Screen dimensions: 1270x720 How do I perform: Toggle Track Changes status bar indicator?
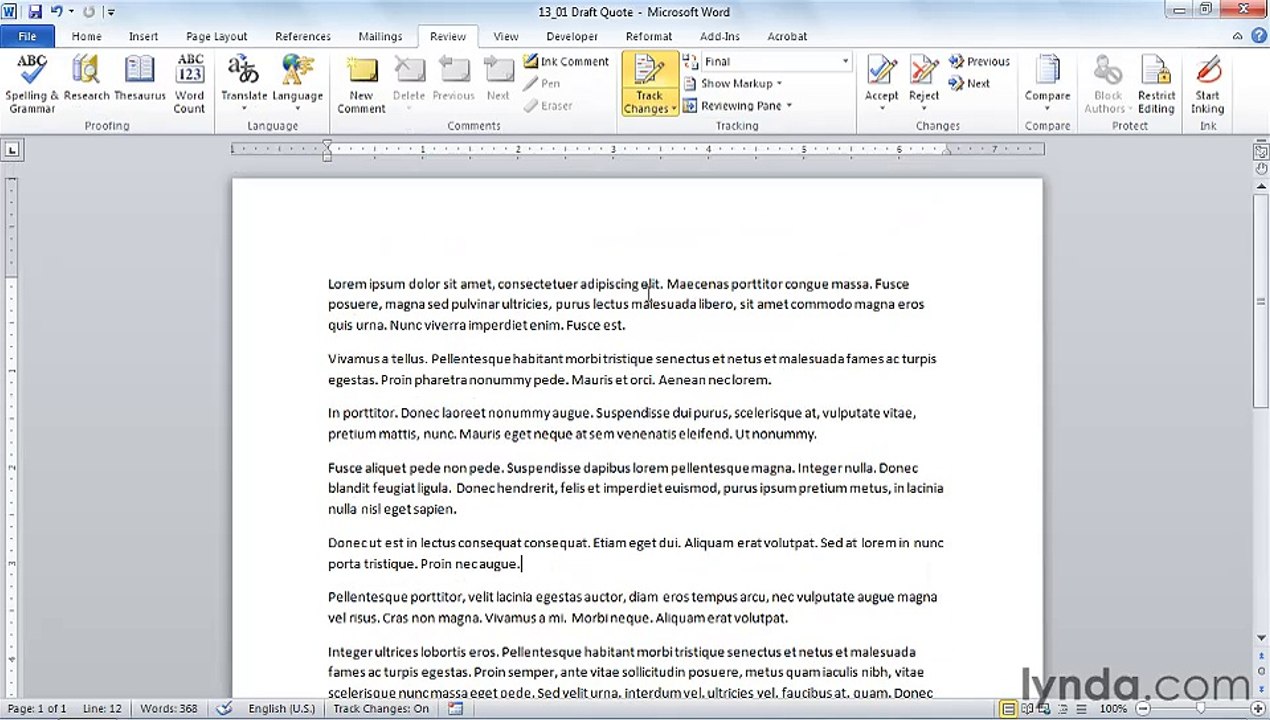pos(381,708)
